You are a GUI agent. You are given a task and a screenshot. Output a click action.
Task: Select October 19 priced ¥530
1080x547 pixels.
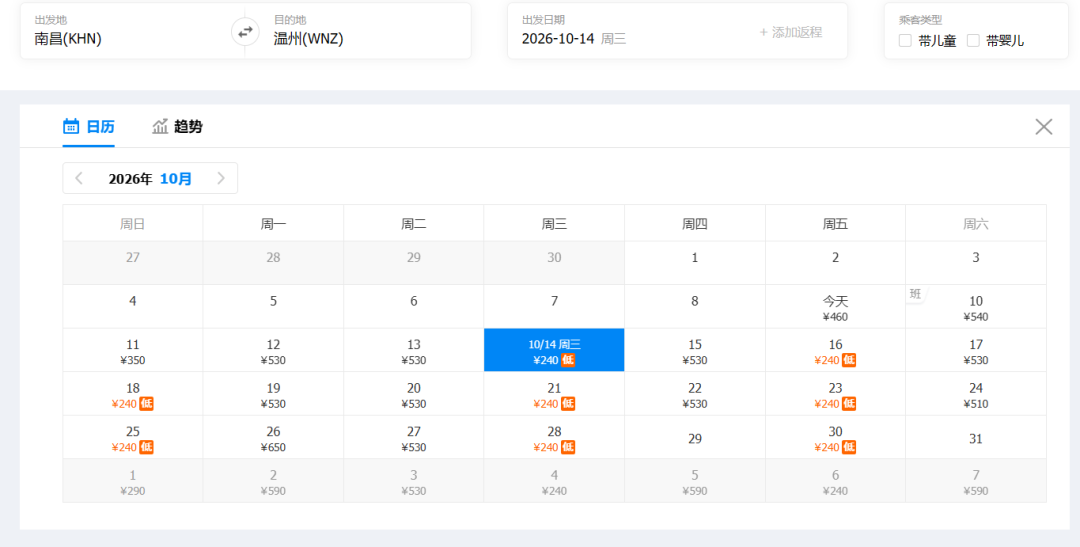click(273, 393)
